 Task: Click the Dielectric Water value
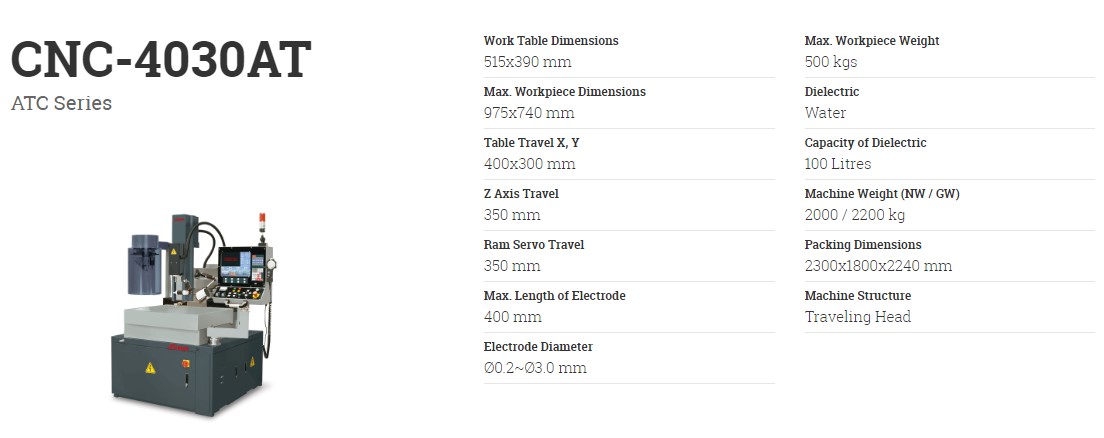pos(825,113)
